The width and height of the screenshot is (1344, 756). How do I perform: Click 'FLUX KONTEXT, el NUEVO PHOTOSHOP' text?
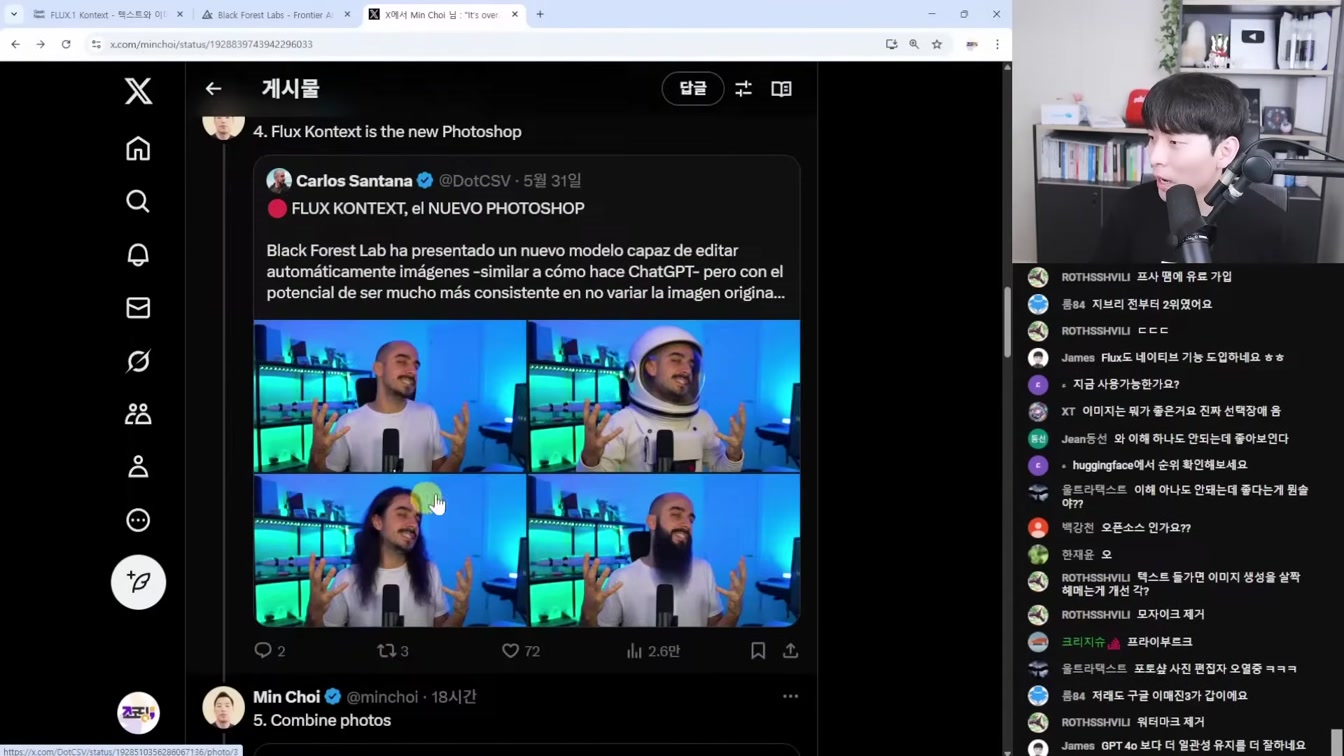pos(438,208)
